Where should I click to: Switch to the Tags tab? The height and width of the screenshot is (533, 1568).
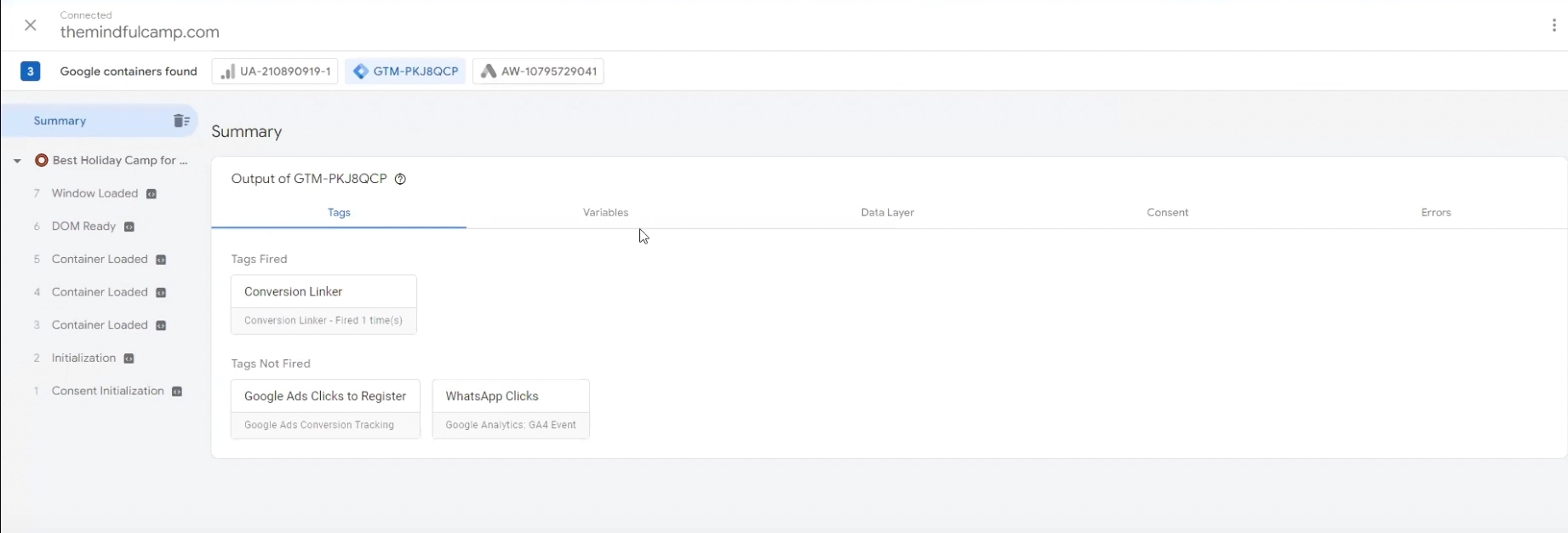339,213
